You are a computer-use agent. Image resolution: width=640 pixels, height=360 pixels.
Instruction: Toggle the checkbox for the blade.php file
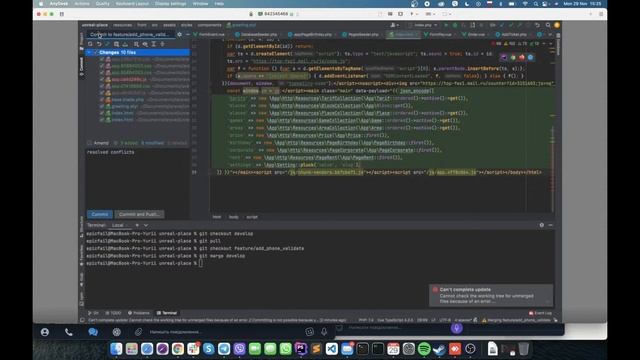point(102,100)
